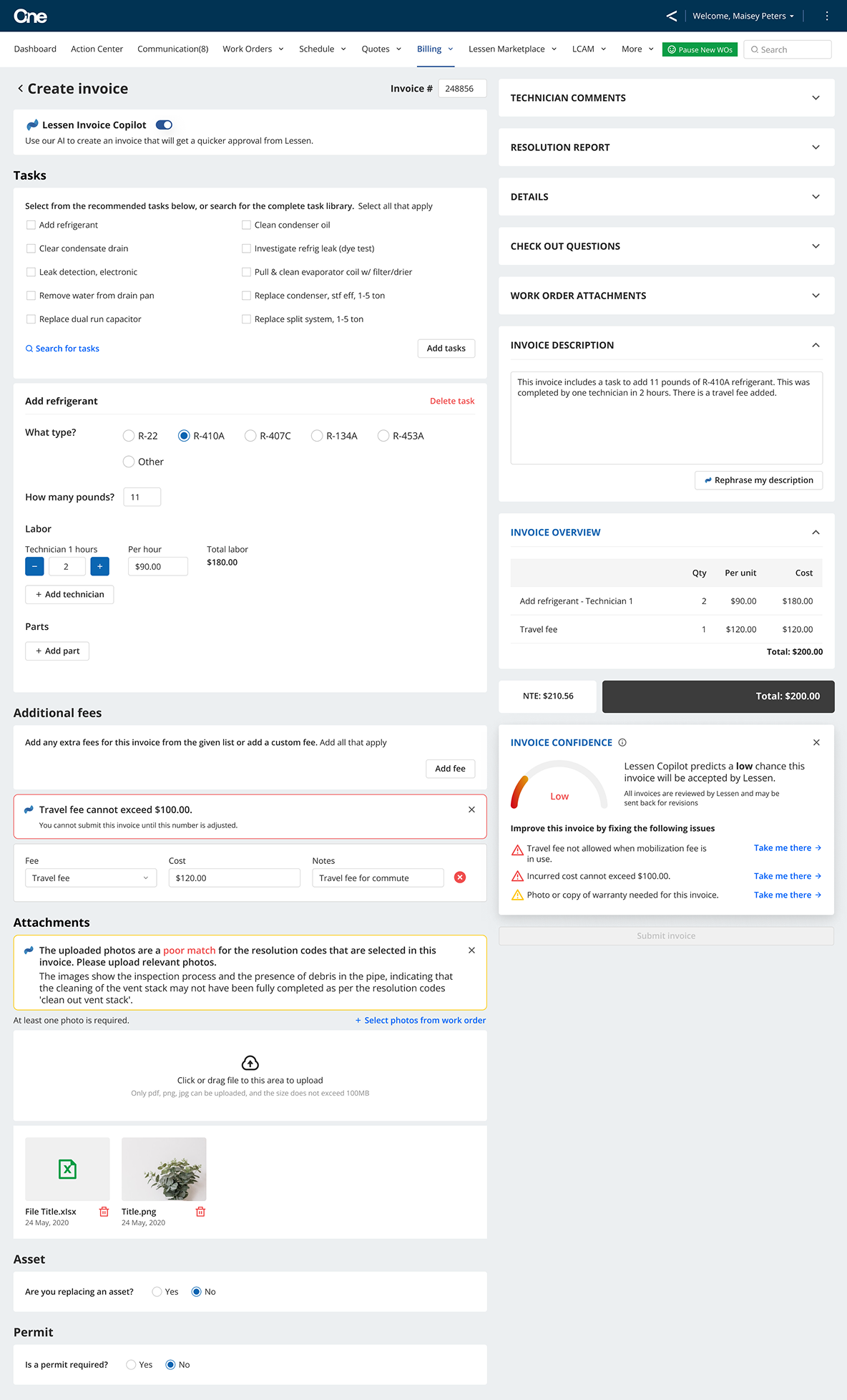This screenshot has height=1400, width=847.
Task: Select Other refrigerant type
Action: pyautogui.click(x=129, y=462)
